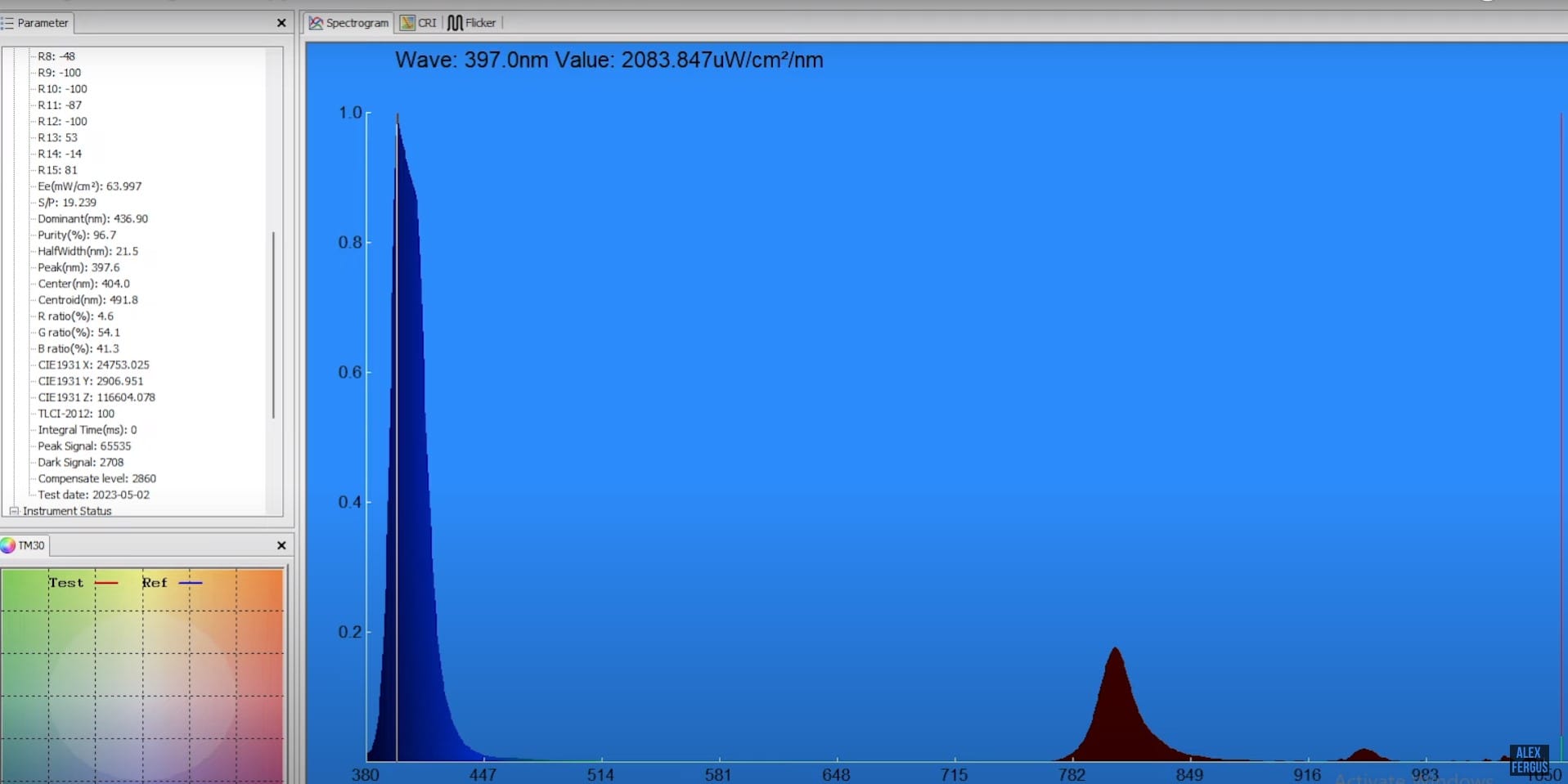Image resolution: width=1568 pixels, height=784 pixels.
Task: Switch to the CRI tab
Action: tap(418, 23)
